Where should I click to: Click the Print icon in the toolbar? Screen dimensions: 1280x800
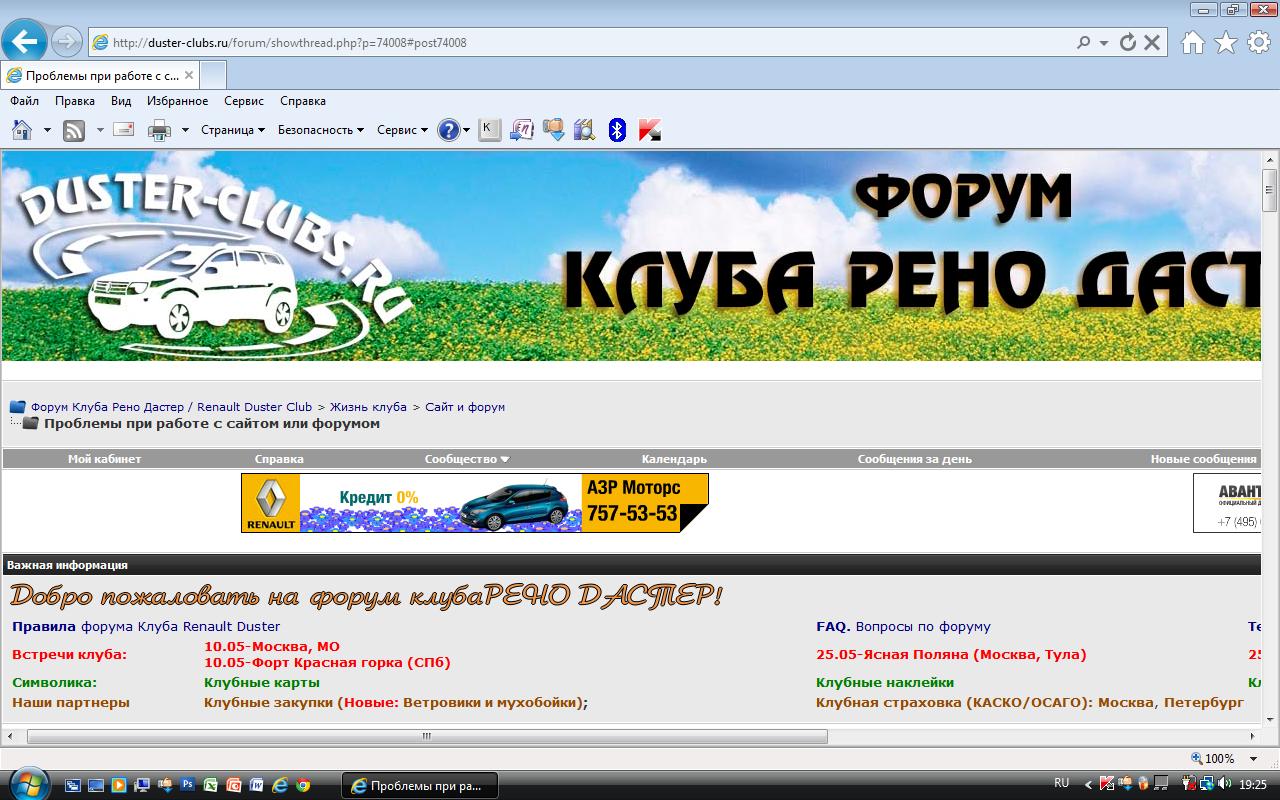[x=159, y=130]
